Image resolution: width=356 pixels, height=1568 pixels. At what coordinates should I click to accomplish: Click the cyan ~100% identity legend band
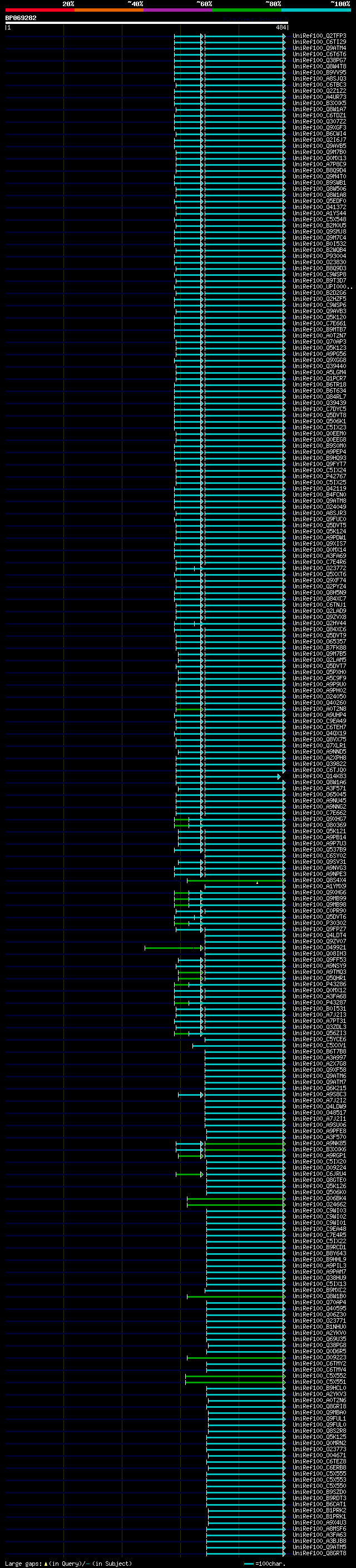[317, 10]
